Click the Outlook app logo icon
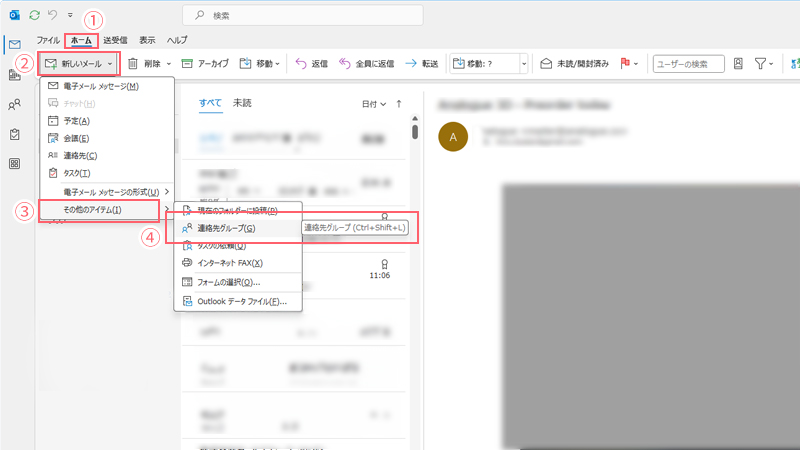Image resolution: width=800 pixels, height=450 pixels. 15,15
